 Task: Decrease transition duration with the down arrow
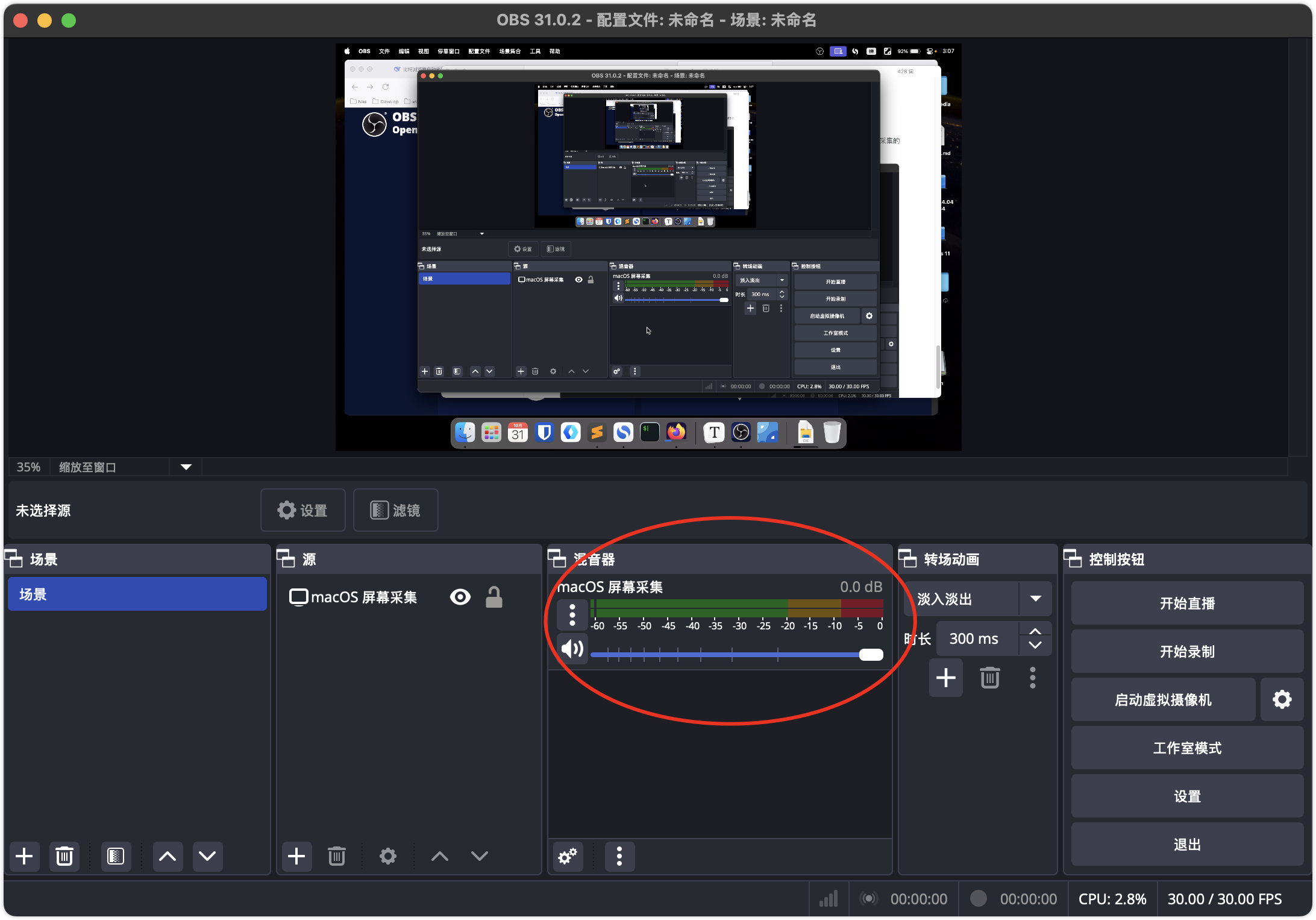coord(1035,645)
